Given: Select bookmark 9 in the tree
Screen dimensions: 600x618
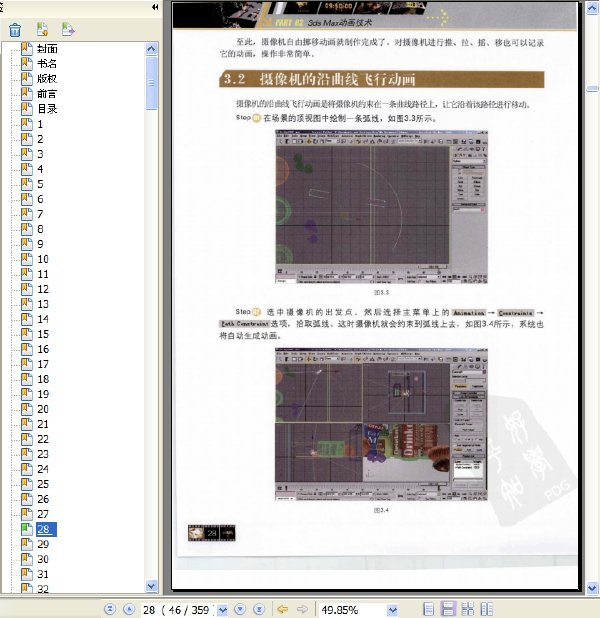Looking at the screenshot, I should tap(40, 244).
